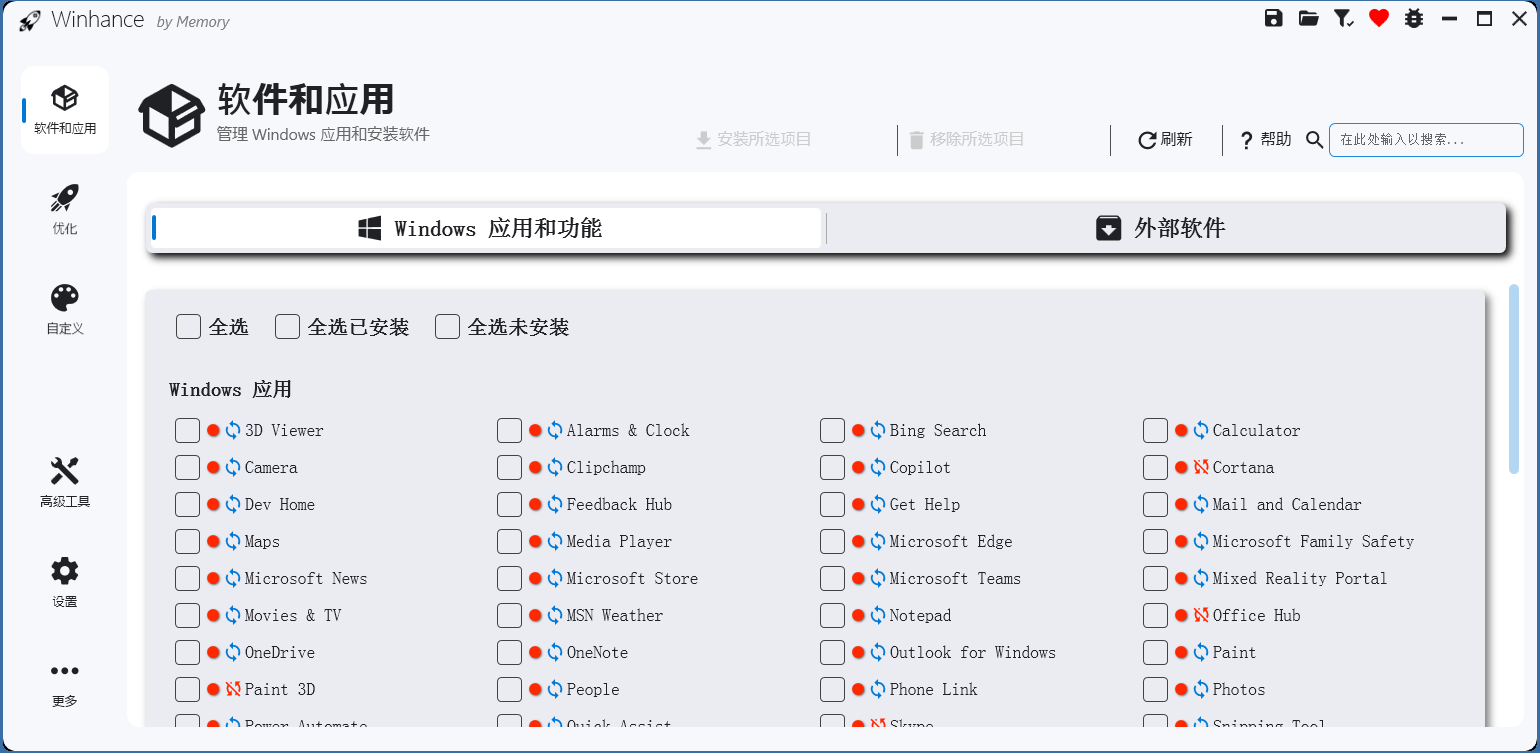The width and height of the screenshot is (1540, 753).
Task: Tick the 全选已安装 checkbox
Action: click(x=288, y=327)
